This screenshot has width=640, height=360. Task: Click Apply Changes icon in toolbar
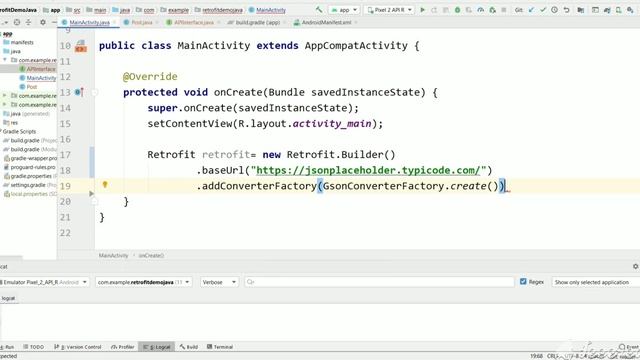pos(434,9)
